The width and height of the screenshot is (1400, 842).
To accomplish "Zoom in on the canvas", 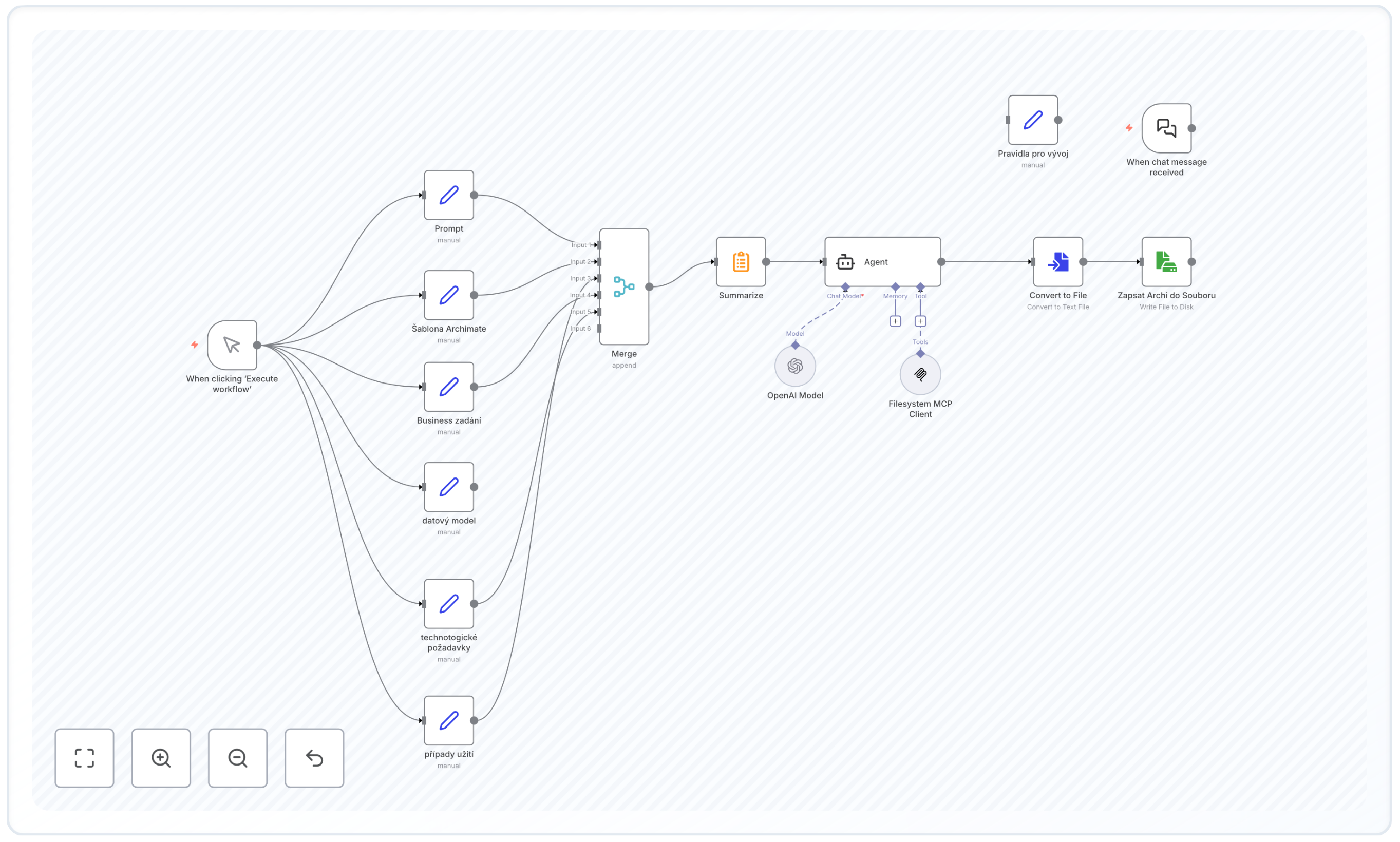I will click(161, 757).
